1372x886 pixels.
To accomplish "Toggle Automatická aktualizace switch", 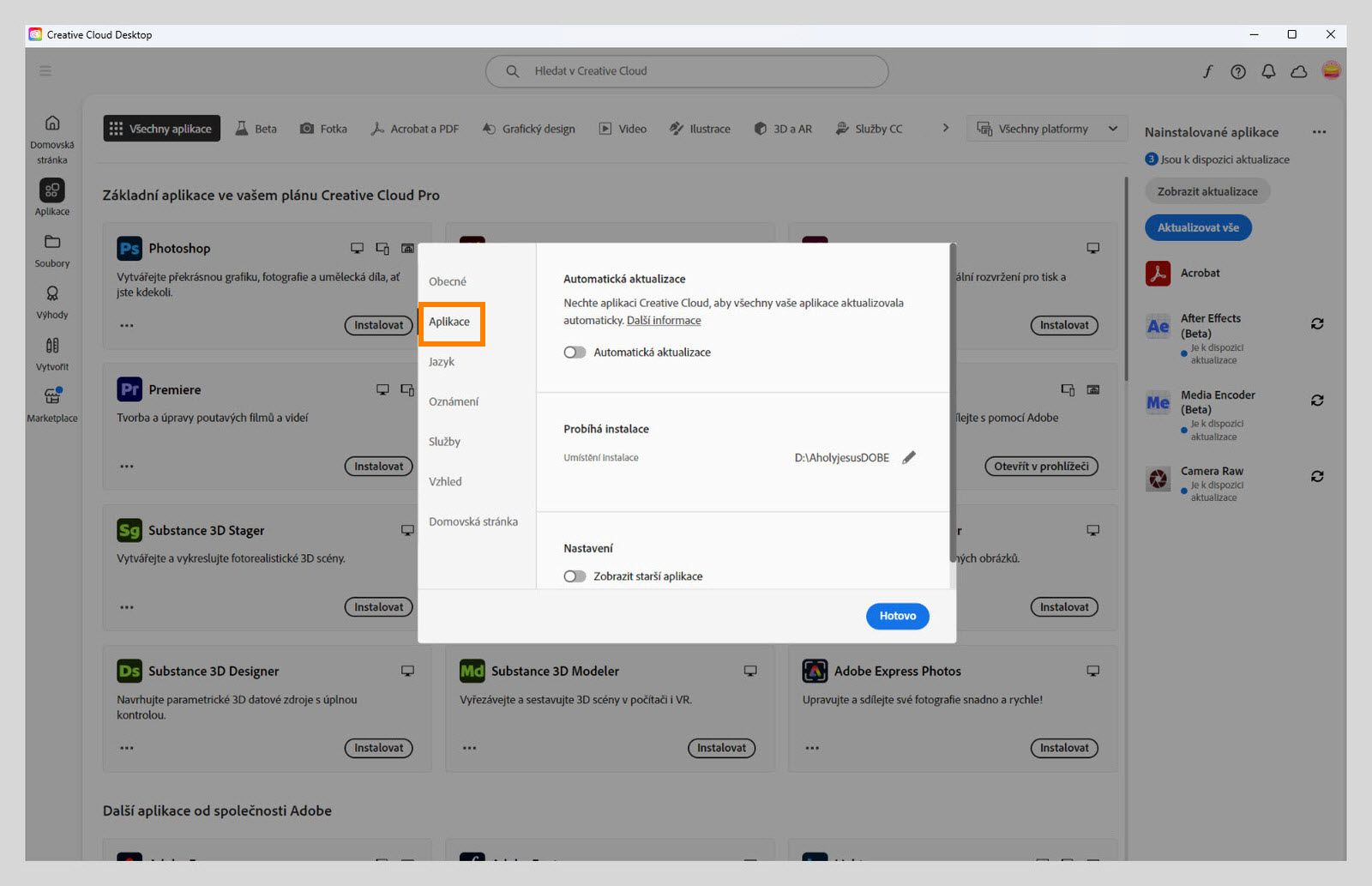I will [x=575, y=353].
